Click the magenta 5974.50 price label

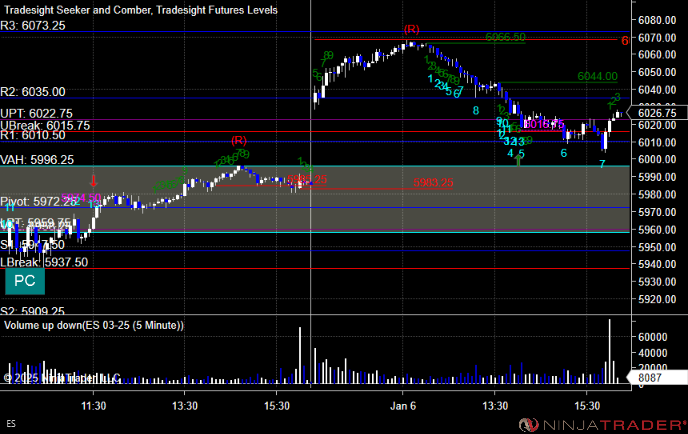coord(81,198)
